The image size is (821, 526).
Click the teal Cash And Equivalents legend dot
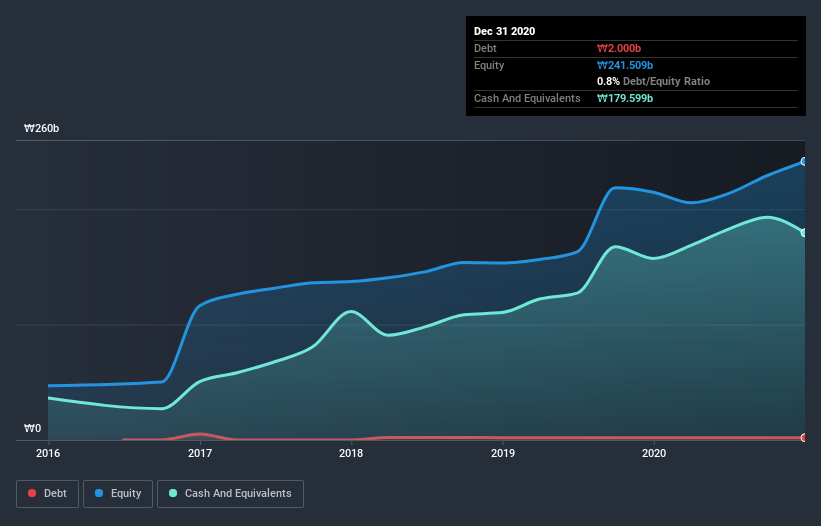[x=173, y=493]
